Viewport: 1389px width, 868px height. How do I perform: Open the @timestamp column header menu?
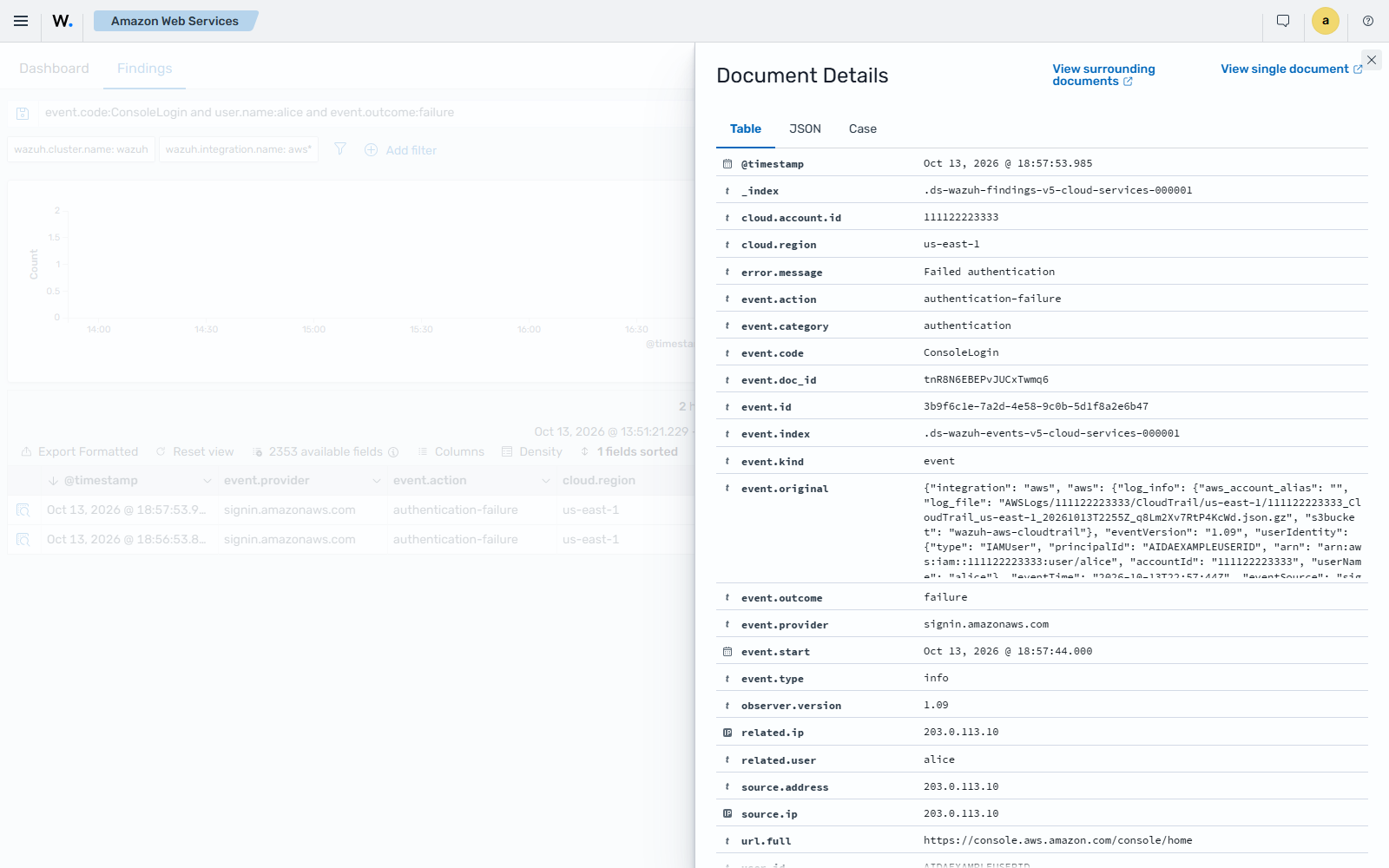click(207, 481)
